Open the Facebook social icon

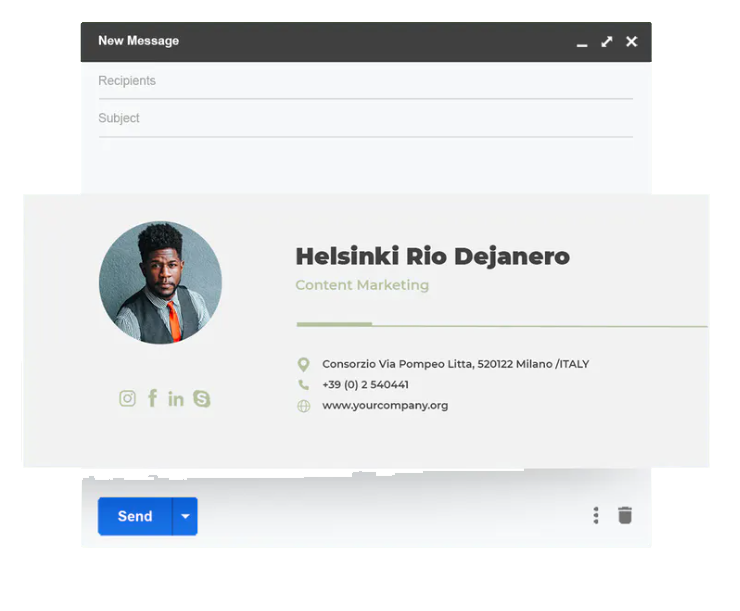click(x=152, y=398)
